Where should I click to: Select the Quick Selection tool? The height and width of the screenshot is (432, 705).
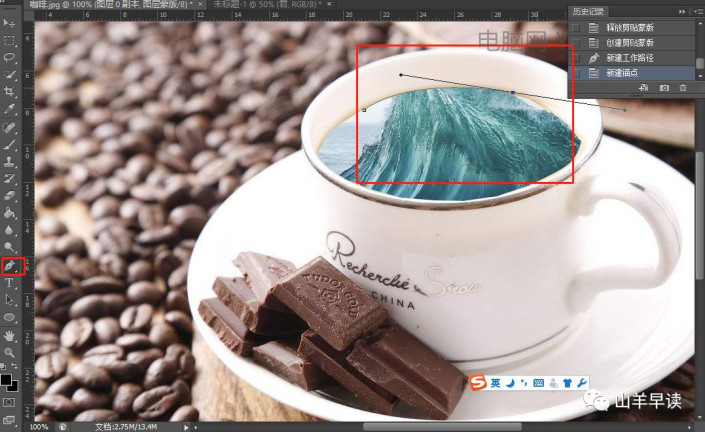pos(9,75)
